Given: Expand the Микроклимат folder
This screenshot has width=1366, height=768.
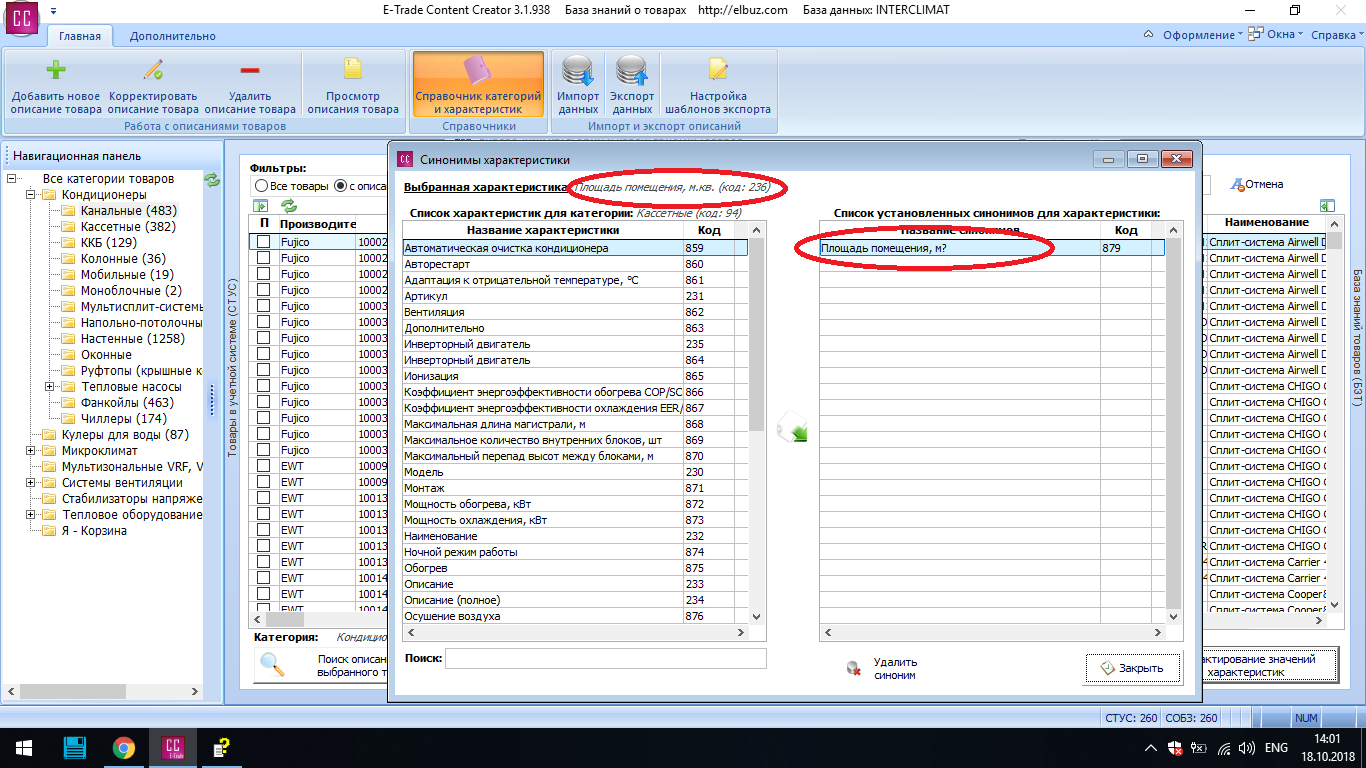Looking at the screenshot, I should tap(31, 451).
